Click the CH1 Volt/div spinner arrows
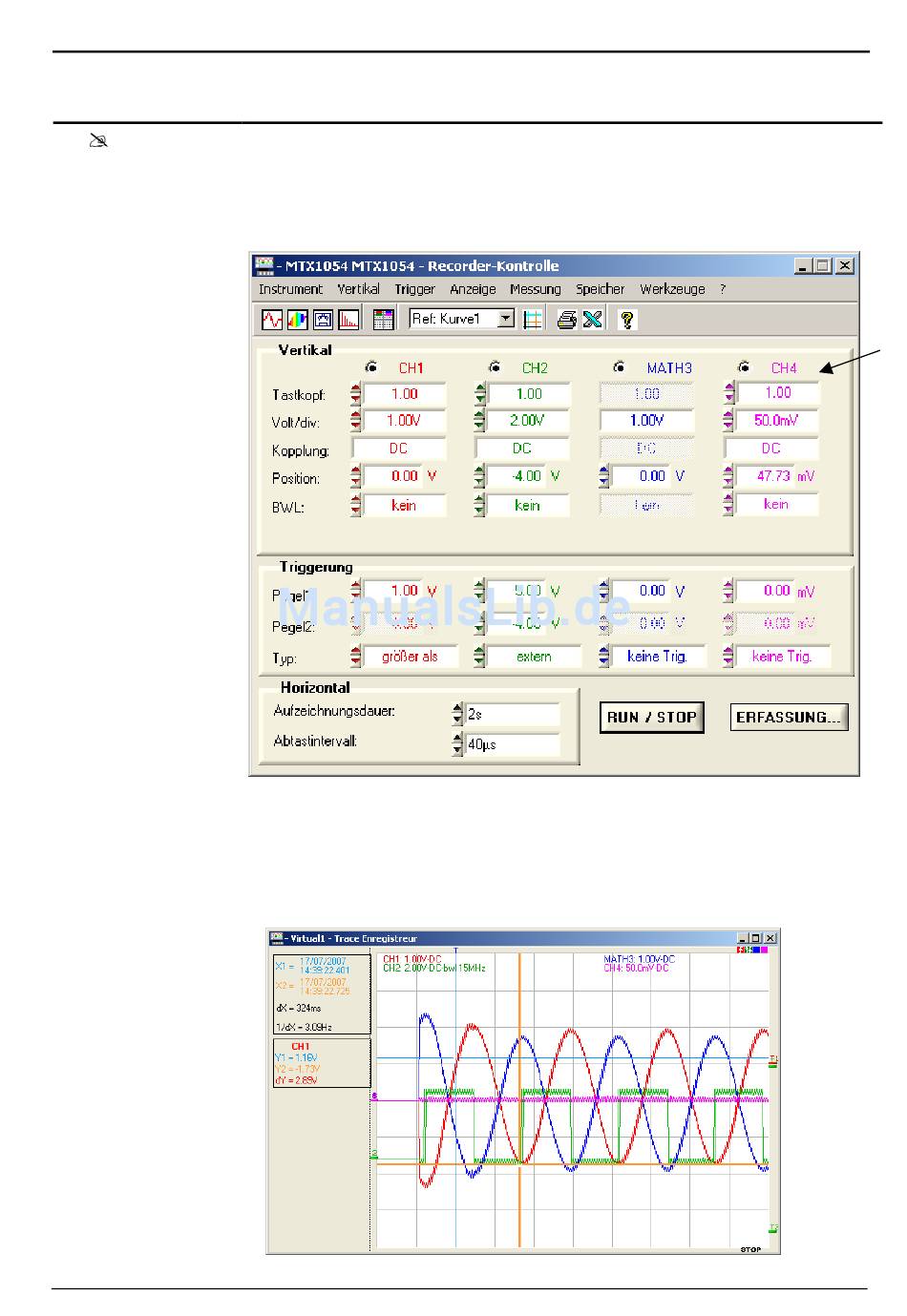 point(356,421)
